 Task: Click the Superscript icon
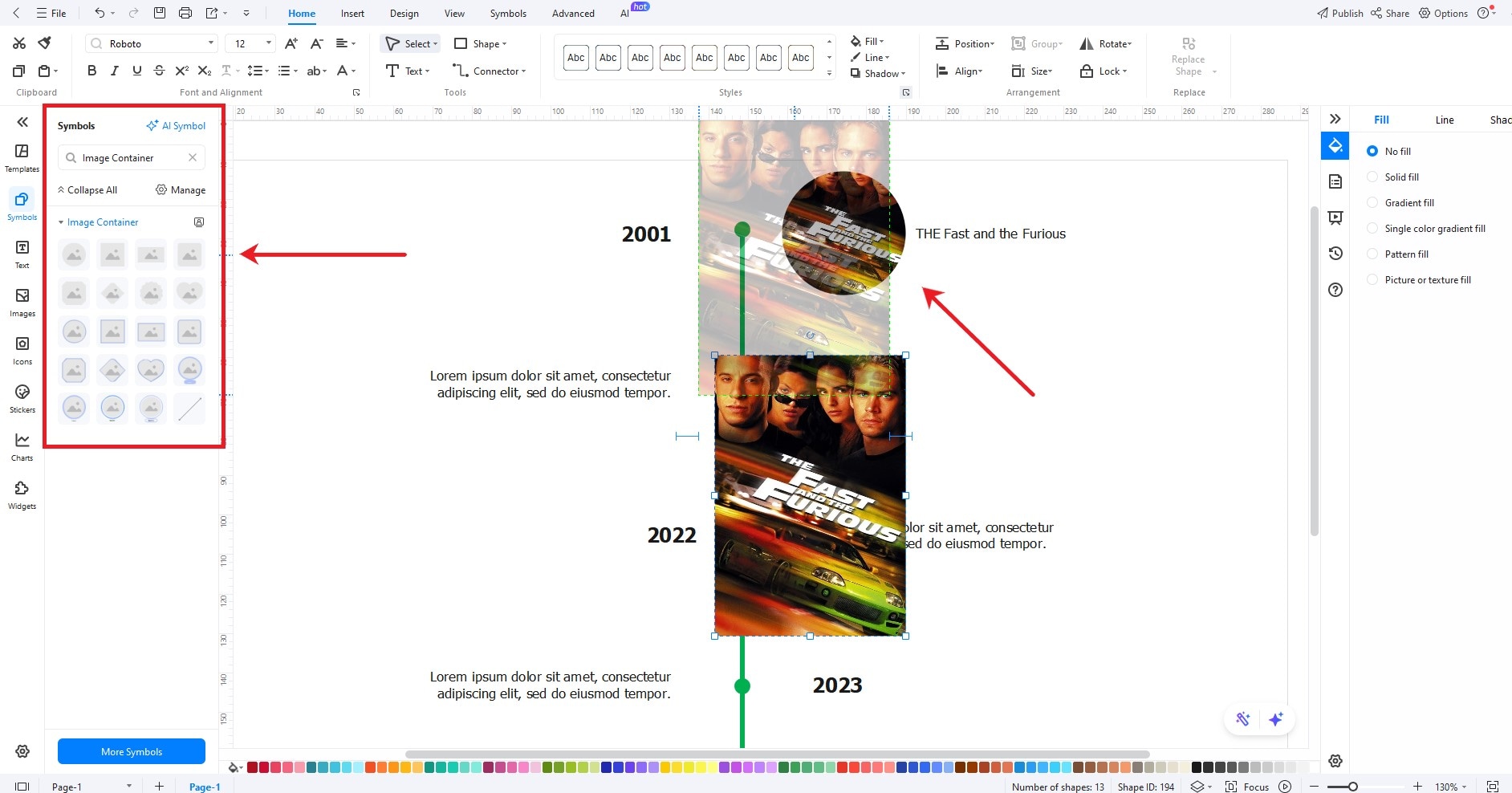(182, 71)
